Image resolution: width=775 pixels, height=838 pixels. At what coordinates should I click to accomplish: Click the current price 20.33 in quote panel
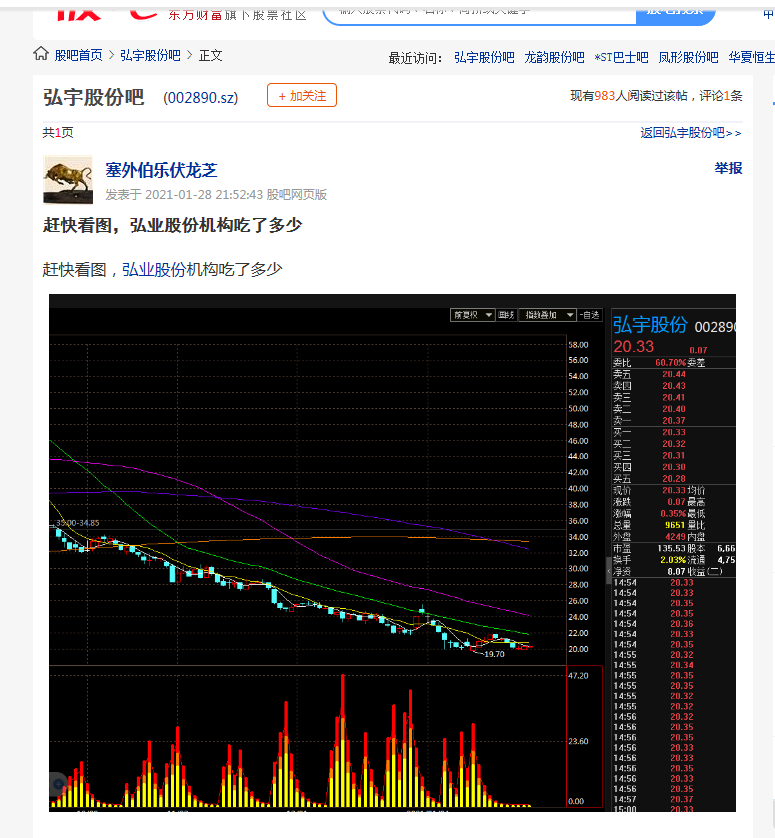(633, 347)
